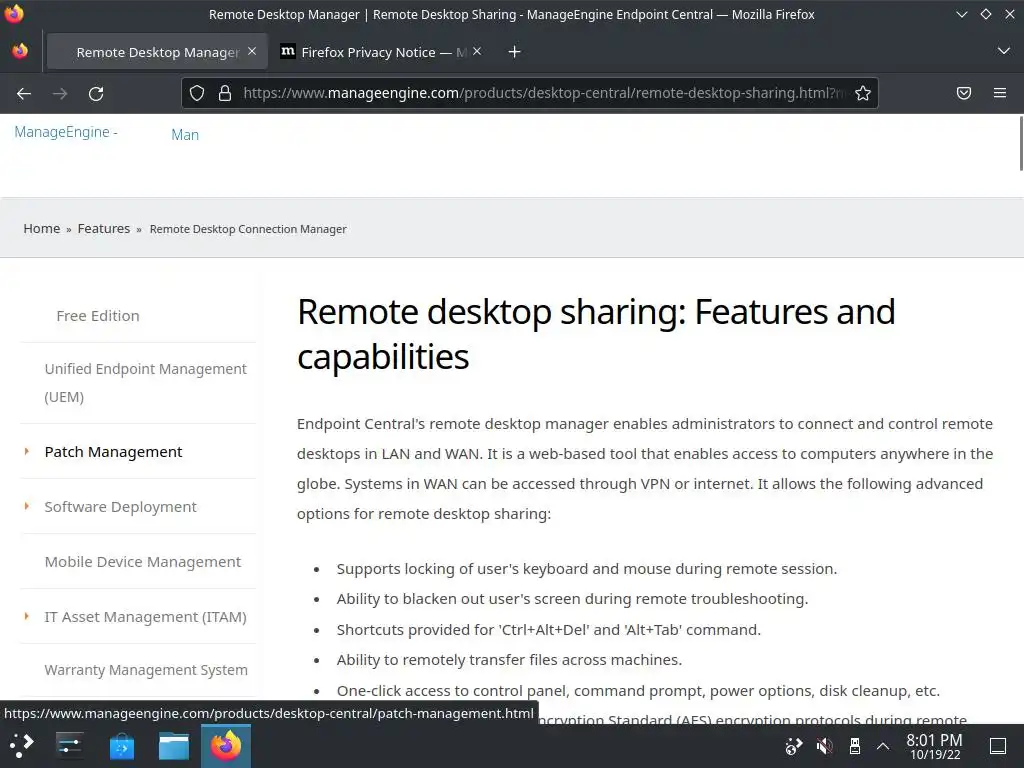Image resolution: width=1024 pixels, height=768 pixels.
Task: Click heading 'Remote desktop sharing: Features and capabilities'
Action: point(596,334)
